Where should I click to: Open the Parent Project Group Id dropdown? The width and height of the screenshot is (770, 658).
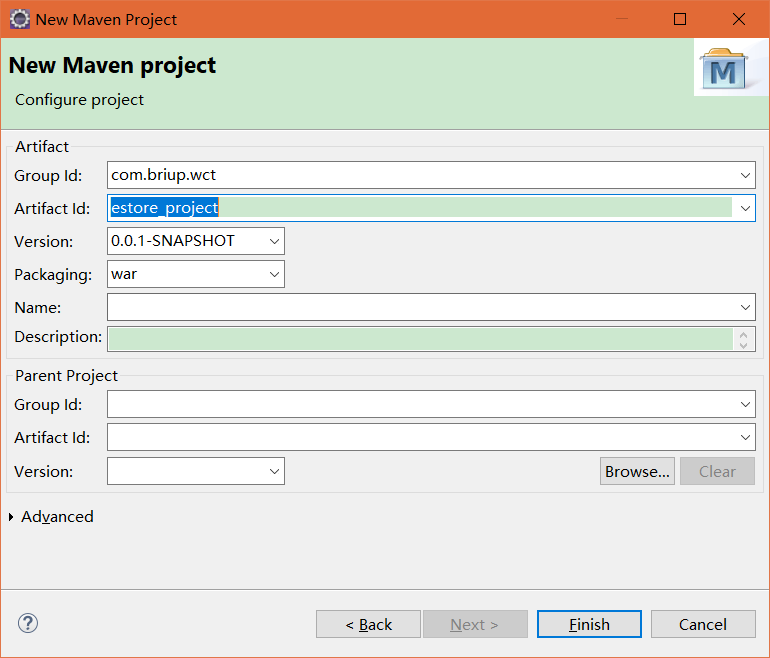click(x=745, y=404)
